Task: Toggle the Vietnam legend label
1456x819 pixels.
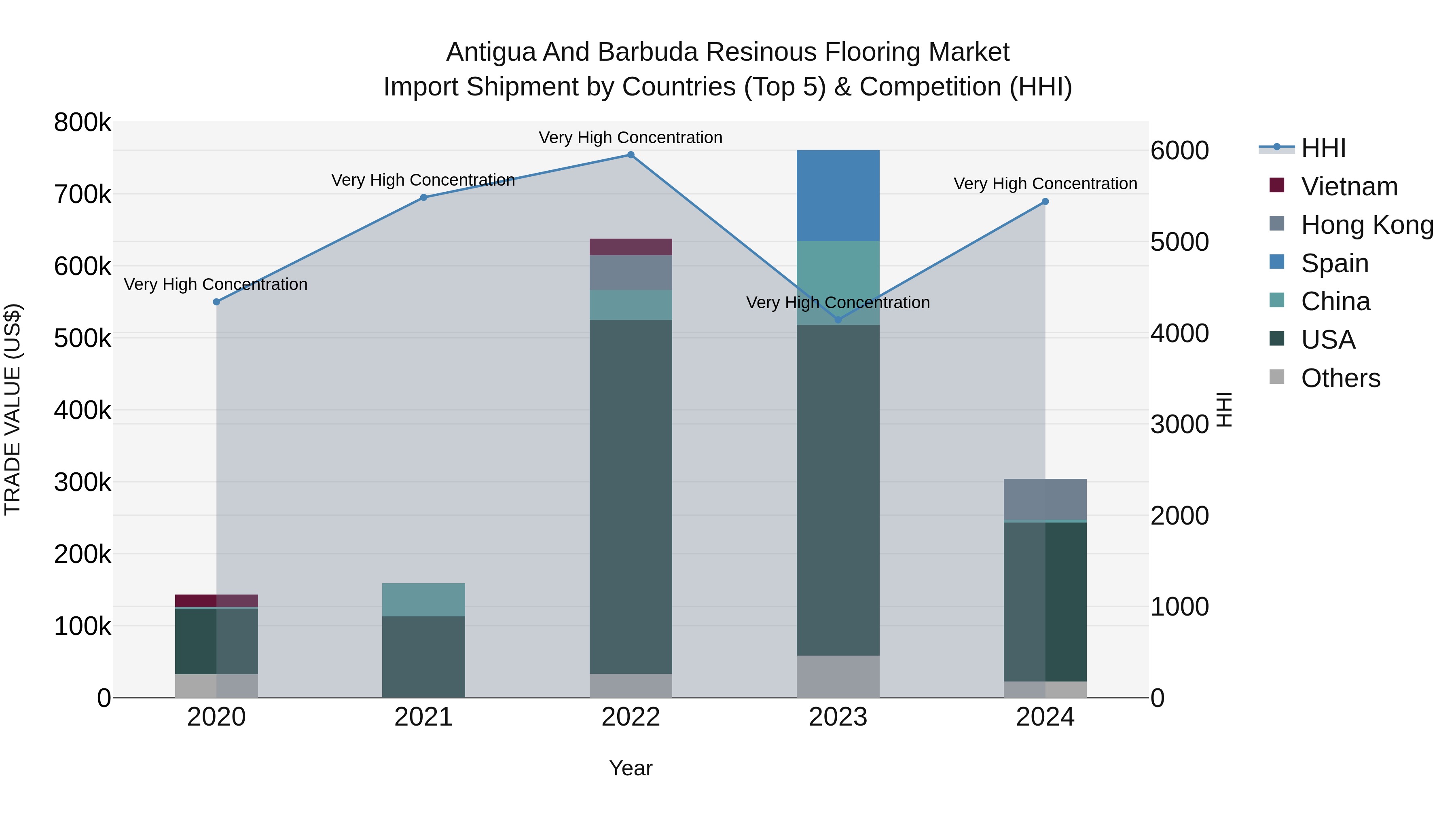Action: coord(1349,186)
